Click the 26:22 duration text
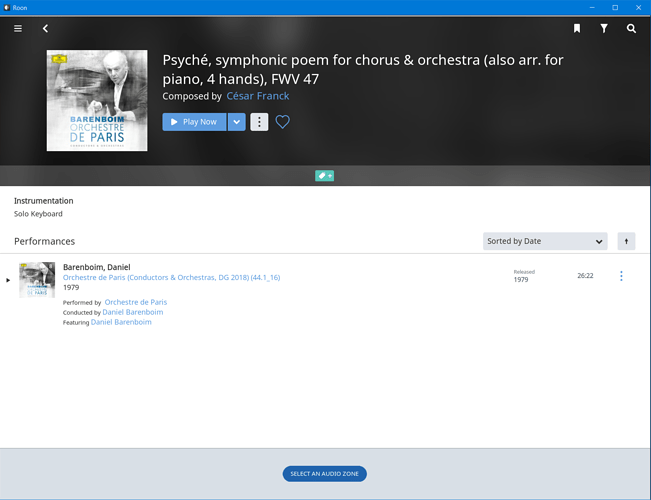Image resolution: width=651 pixels, height=500 pixels. pyautogui.click(x=585, y=276)
